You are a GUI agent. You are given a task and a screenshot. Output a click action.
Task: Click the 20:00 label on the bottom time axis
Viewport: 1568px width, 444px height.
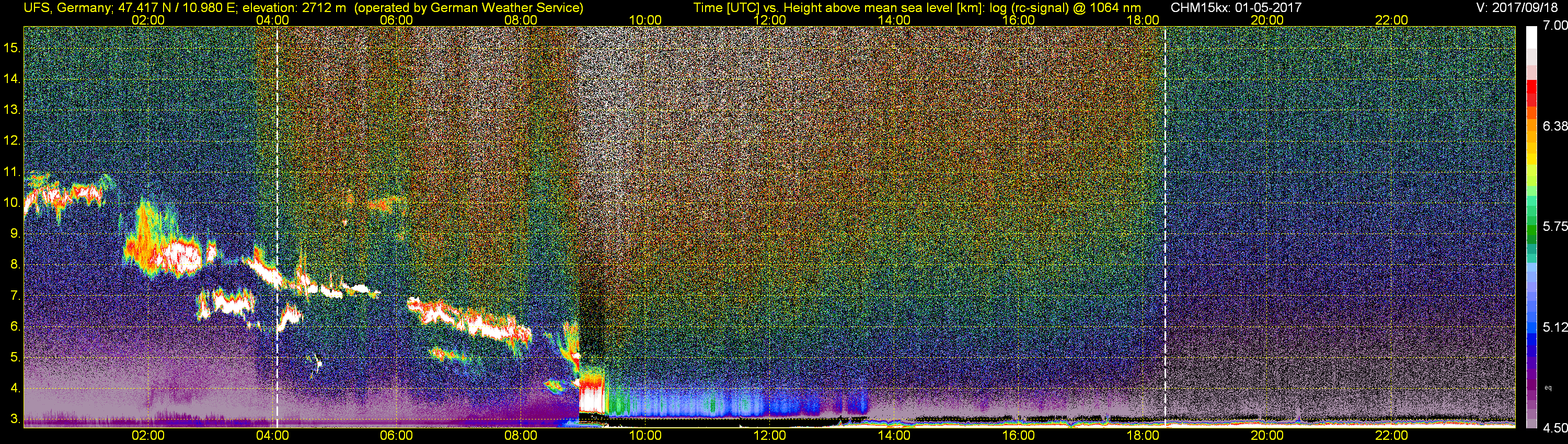1267,436
